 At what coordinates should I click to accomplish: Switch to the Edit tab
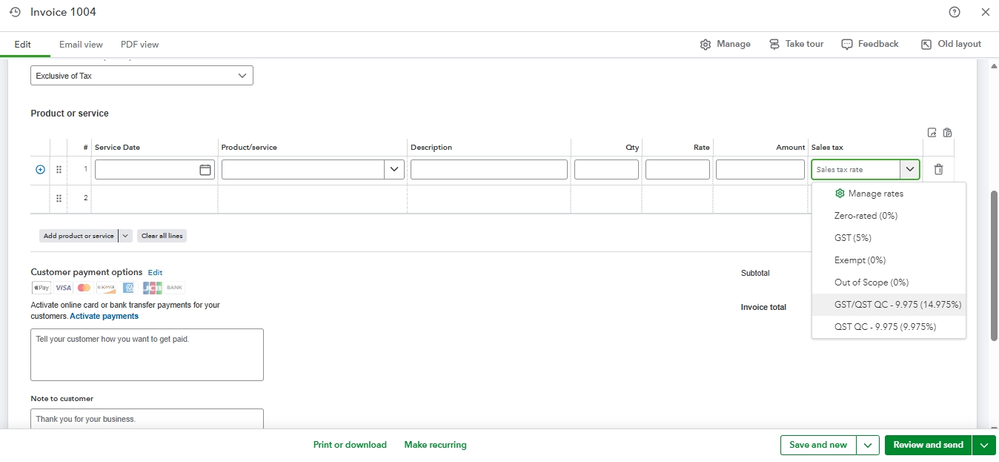coord(23,45)
